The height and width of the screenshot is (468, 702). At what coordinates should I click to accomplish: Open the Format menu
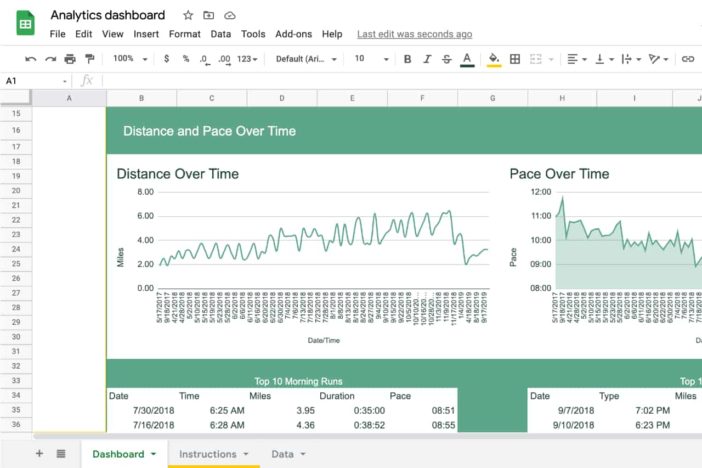pyautogui.click(x=184, y=34)
